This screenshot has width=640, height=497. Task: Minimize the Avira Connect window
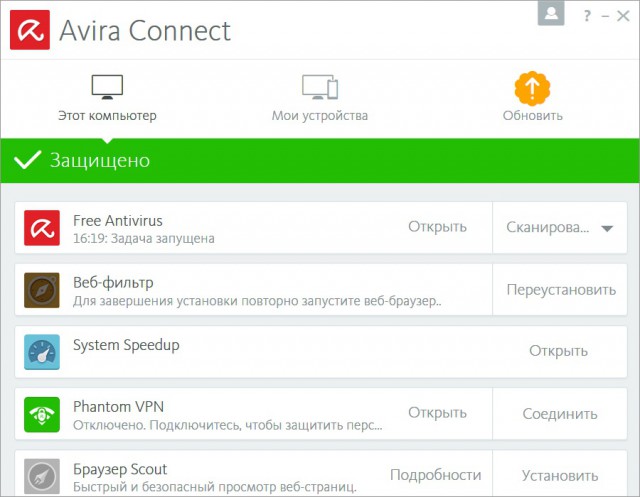605,16
